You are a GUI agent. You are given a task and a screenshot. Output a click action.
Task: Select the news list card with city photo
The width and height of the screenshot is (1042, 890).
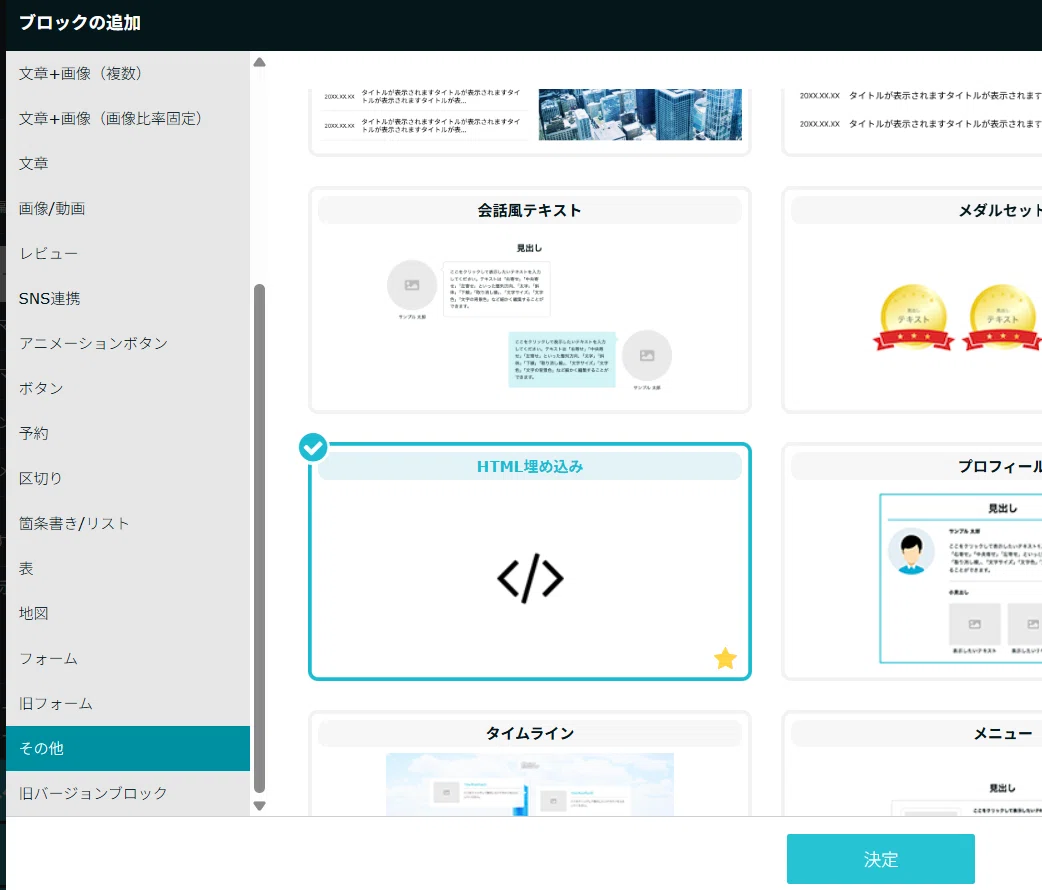[530, 122]
